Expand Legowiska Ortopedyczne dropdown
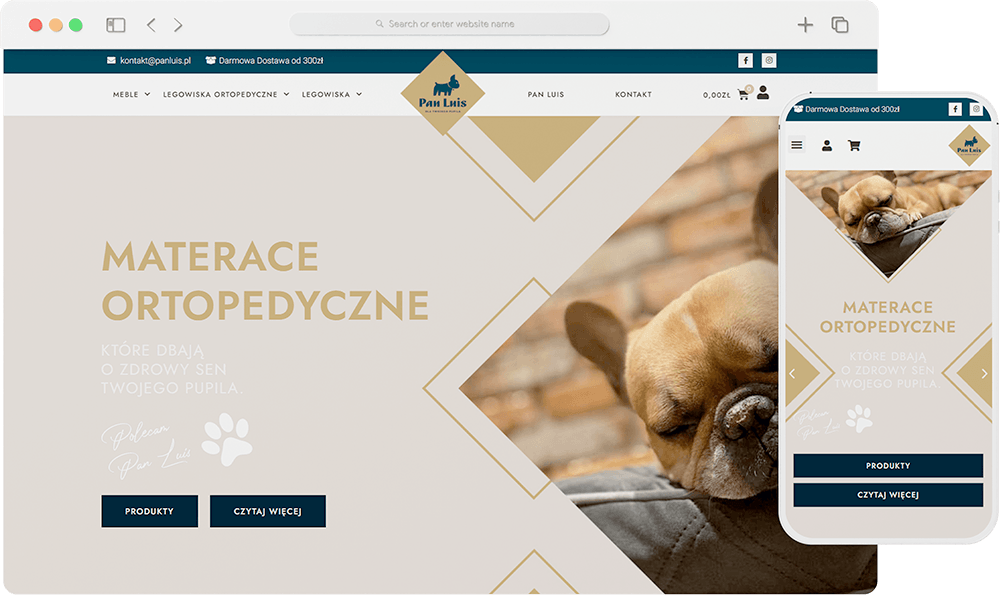Viewport: 1000px width, 595px height. tap(226, 94)
